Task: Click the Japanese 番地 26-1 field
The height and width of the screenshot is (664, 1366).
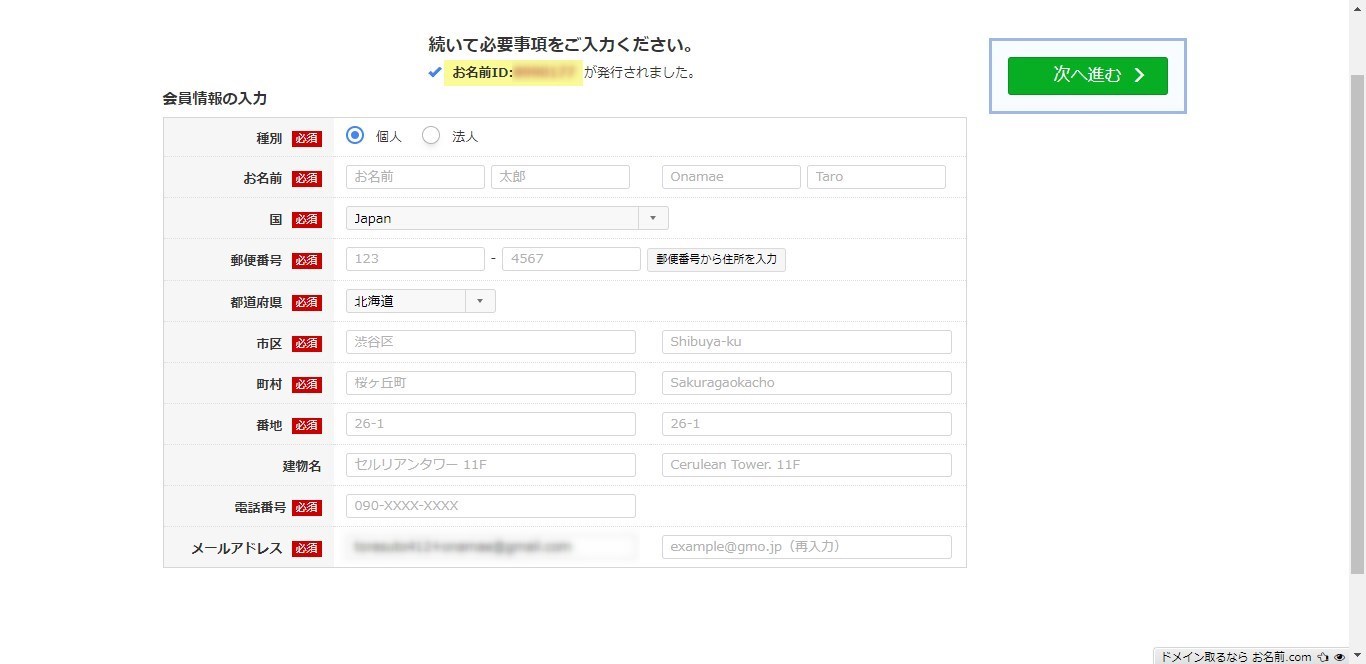Action: 491,424
